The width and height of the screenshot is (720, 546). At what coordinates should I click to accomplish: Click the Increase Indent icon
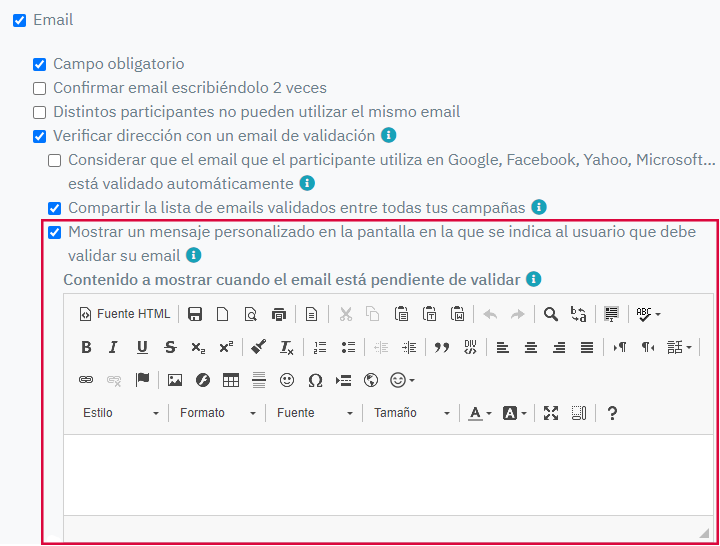point(409,347)
